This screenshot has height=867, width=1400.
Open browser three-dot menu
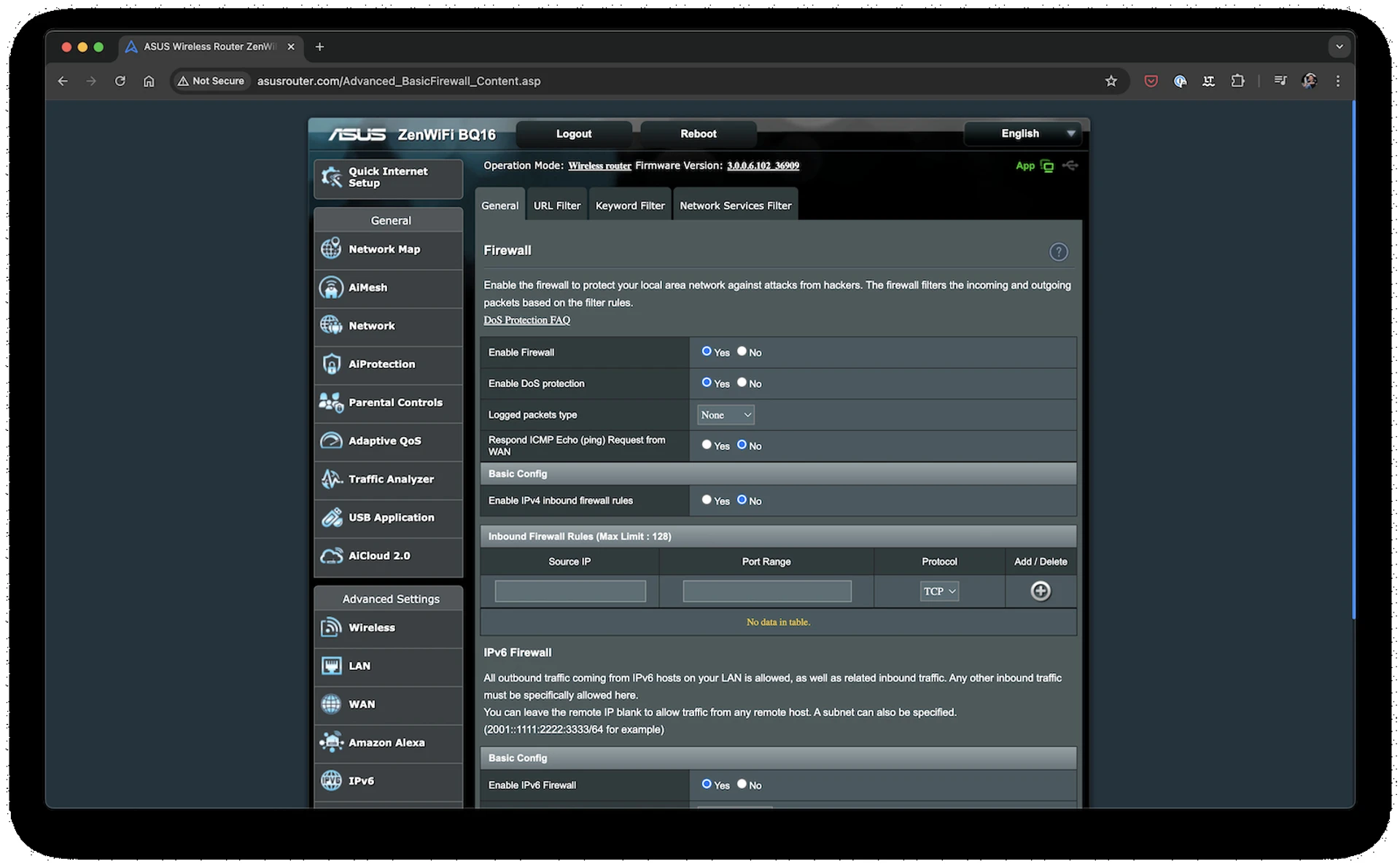[1337, 81]
